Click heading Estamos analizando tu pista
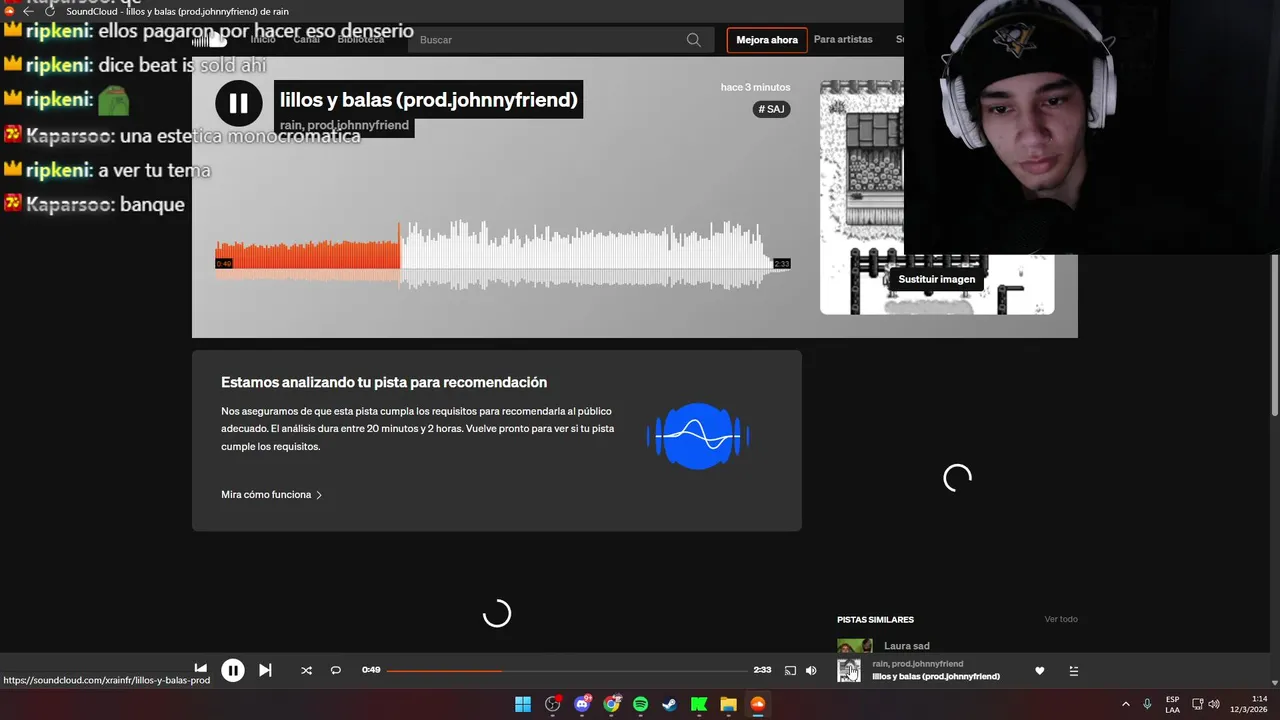This screenshot has height=720, width=1280. coord(384,382)
